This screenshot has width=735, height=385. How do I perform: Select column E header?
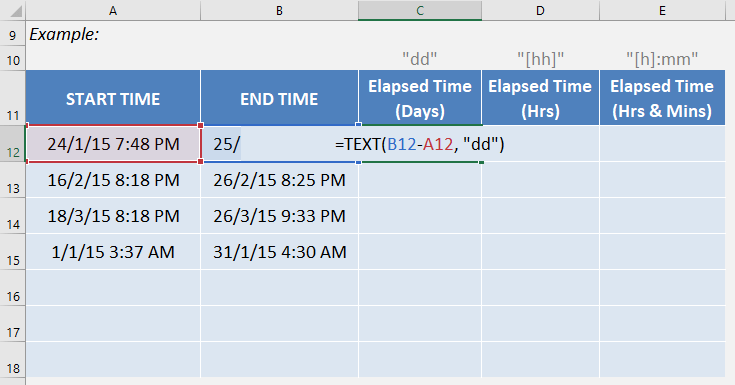pos(662,10)
